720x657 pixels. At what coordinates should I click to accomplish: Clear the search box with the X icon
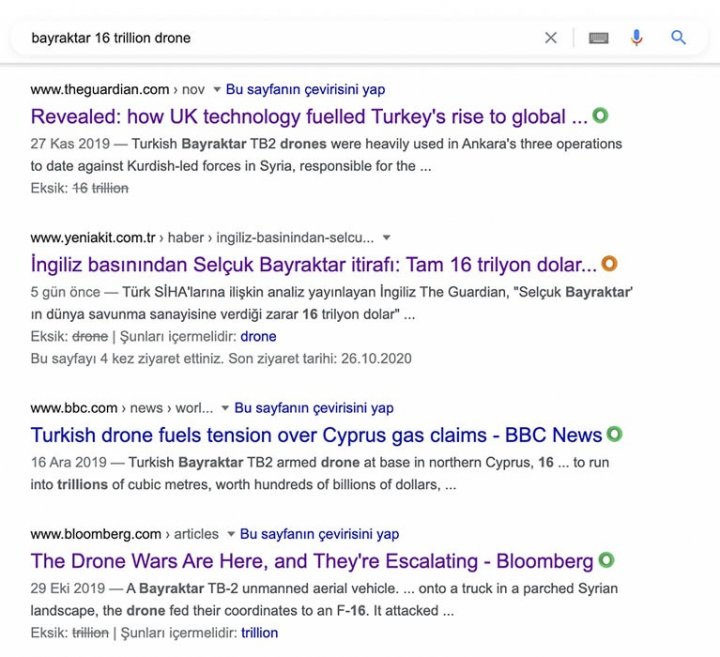point(551,38)
